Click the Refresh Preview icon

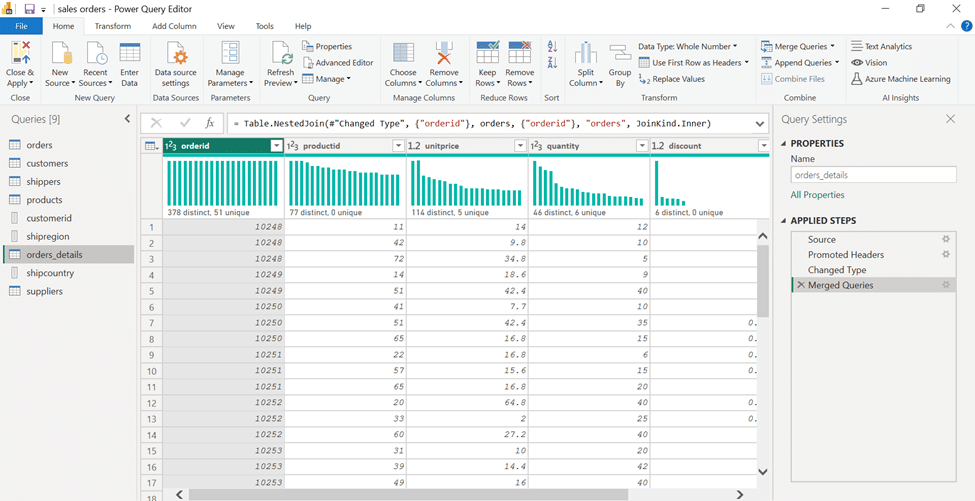[x=281, y=55]
